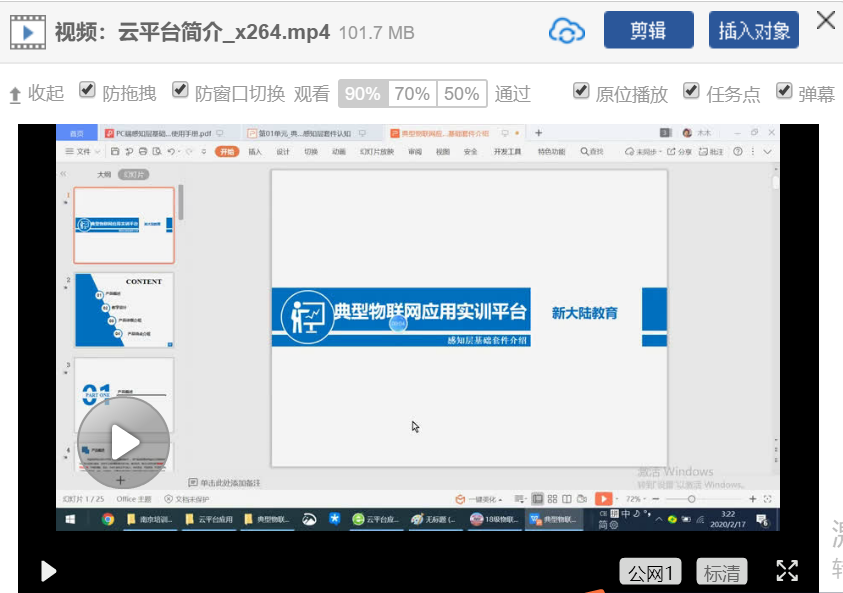Turn off the 弹幕 checkbox
Viewport: 843px width, 593px height.
click(x=784, y=91)
